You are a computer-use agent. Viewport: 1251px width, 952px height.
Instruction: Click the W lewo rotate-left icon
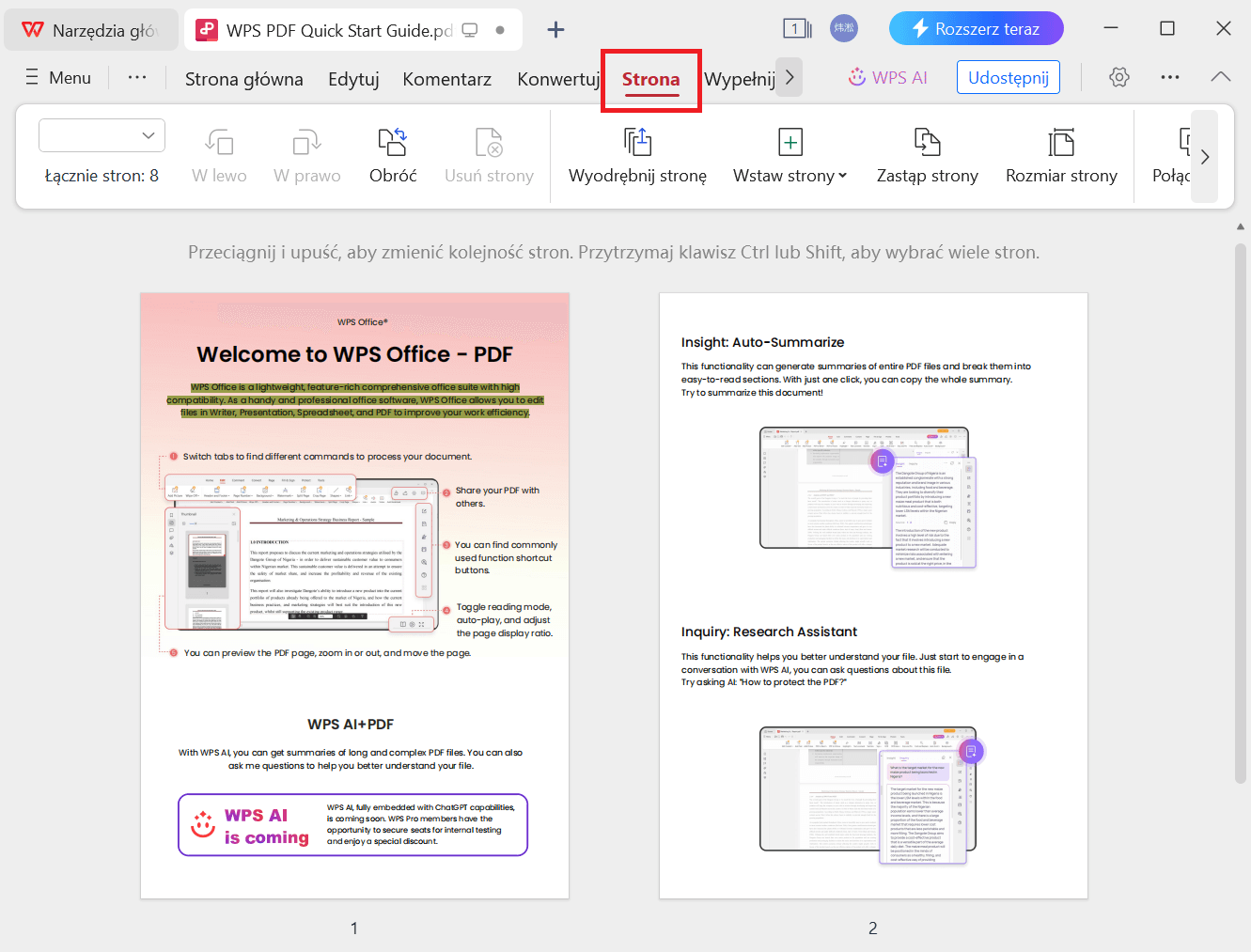[219, 143]
